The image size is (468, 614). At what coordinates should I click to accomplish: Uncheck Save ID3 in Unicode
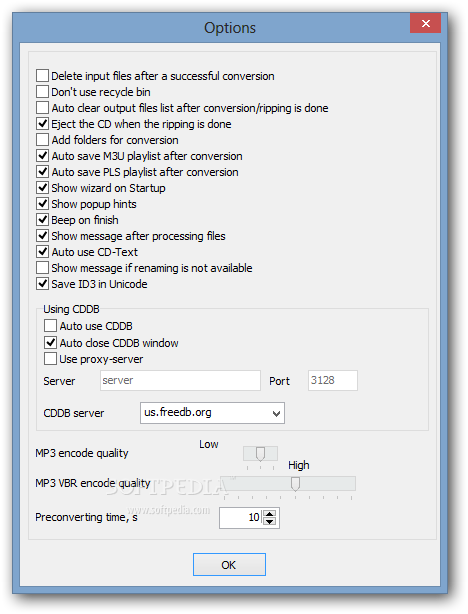pyautogui.click(x=42, y=284)
